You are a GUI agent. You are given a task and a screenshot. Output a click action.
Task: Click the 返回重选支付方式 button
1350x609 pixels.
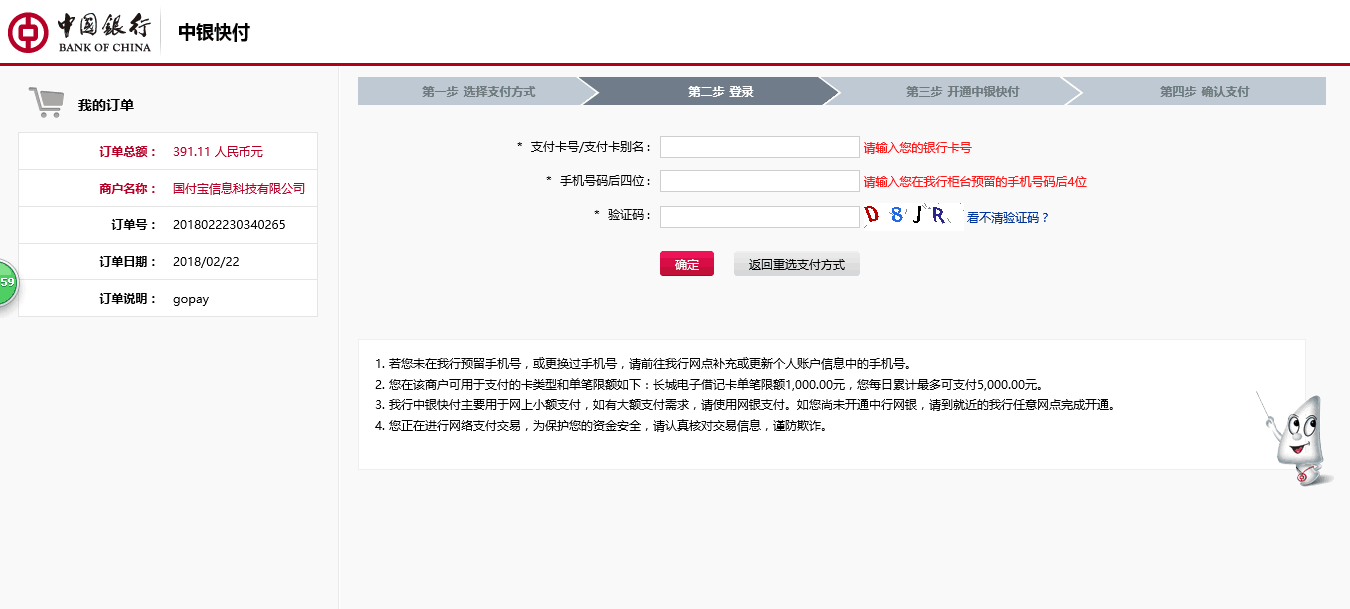coord(797,264)
